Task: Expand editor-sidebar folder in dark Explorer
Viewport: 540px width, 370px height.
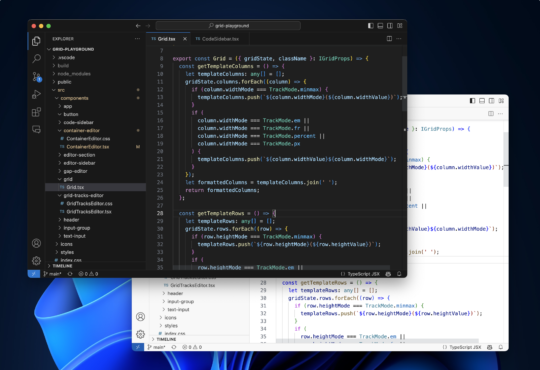Action: [95, 163]
